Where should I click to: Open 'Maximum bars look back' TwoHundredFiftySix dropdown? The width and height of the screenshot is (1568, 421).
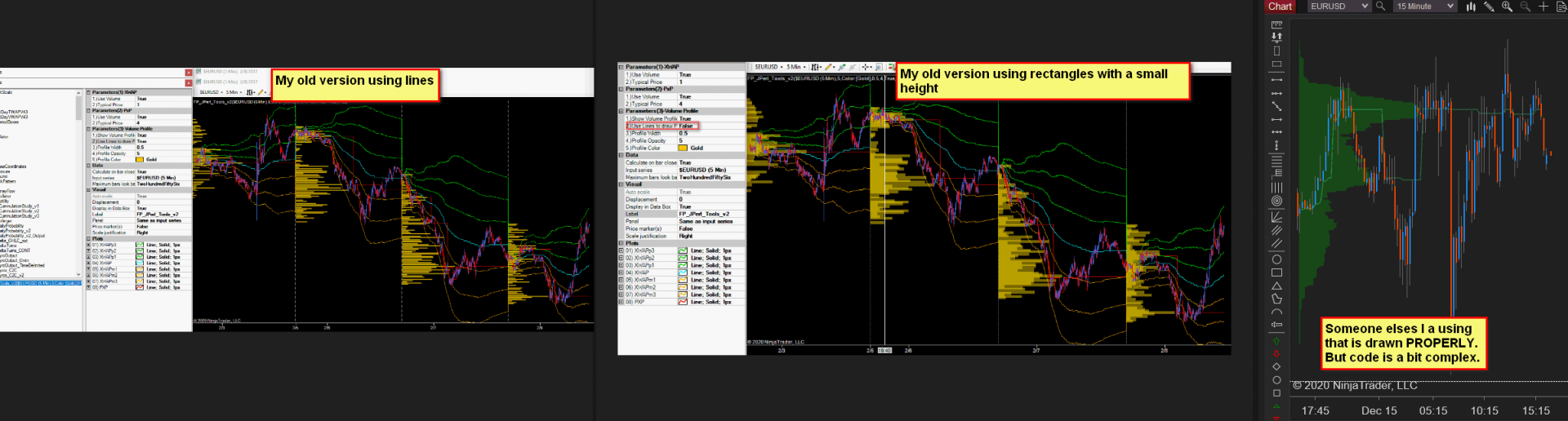(711, 177)
